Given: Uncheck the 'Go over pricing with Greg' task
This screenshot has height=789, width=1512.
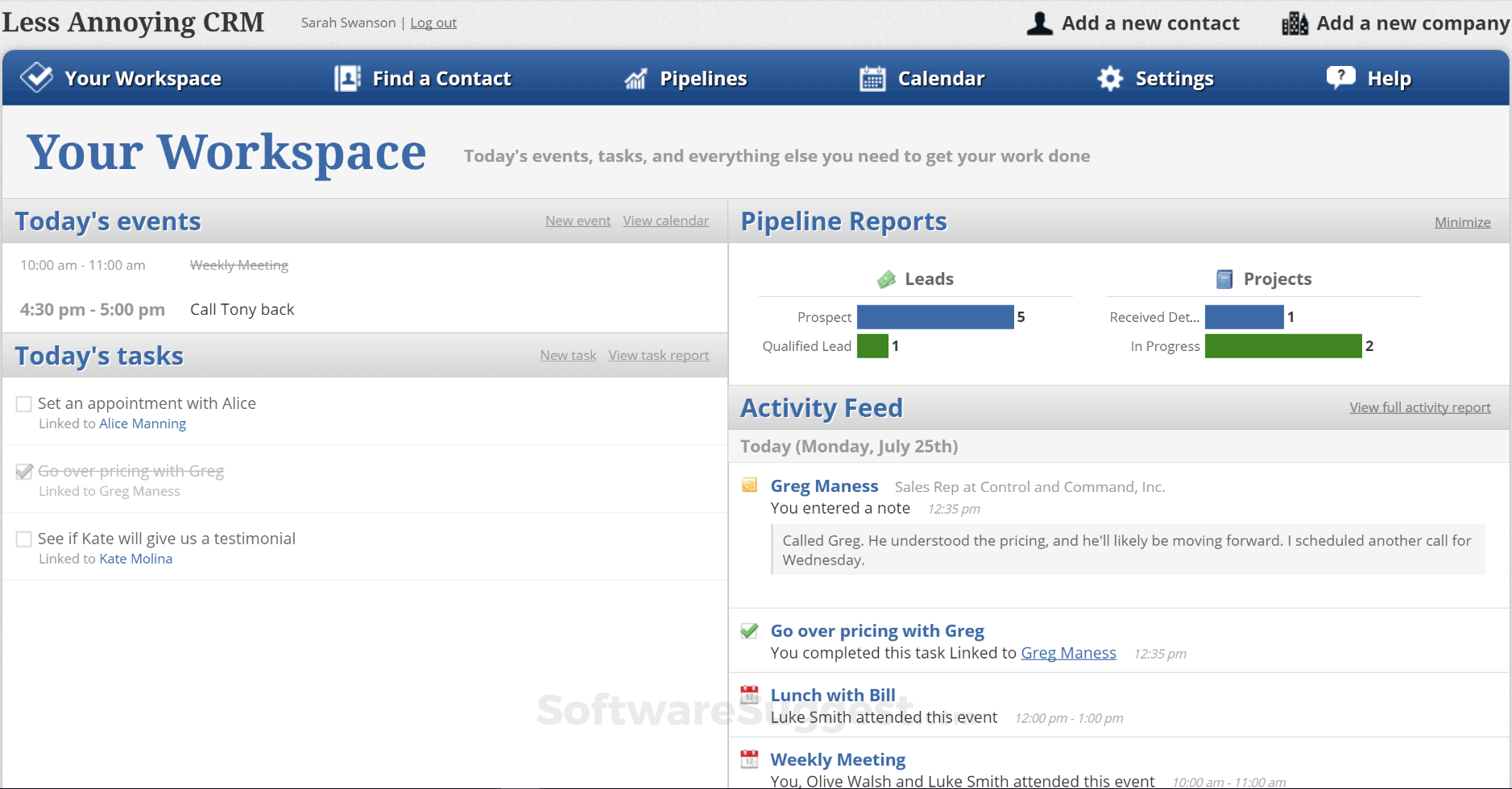Looking at the screenshot, I should (x=24, y=472).
